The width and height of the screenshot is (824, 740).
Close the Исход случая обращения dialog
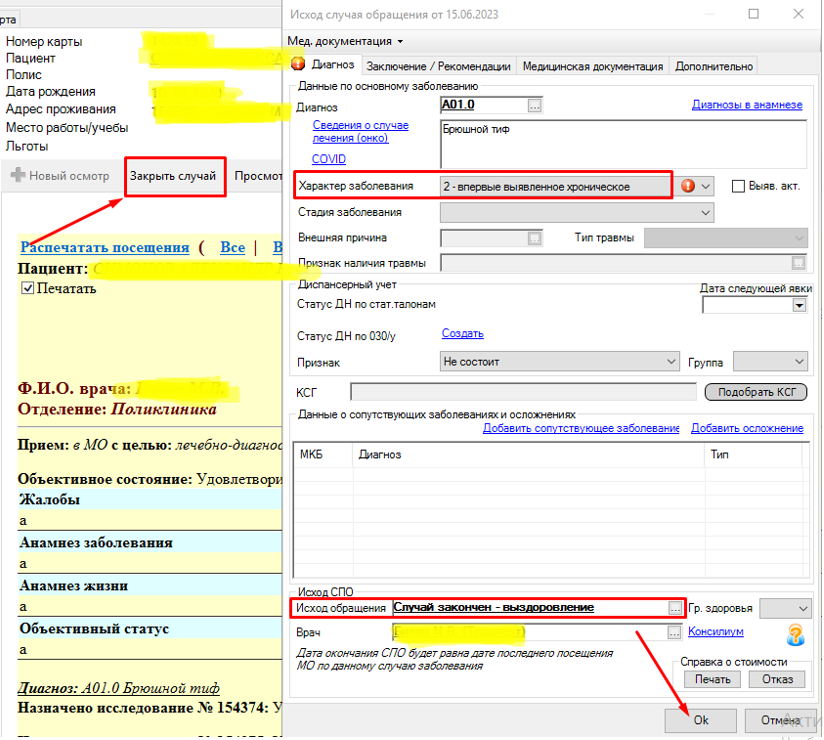(x=798, y=14)
